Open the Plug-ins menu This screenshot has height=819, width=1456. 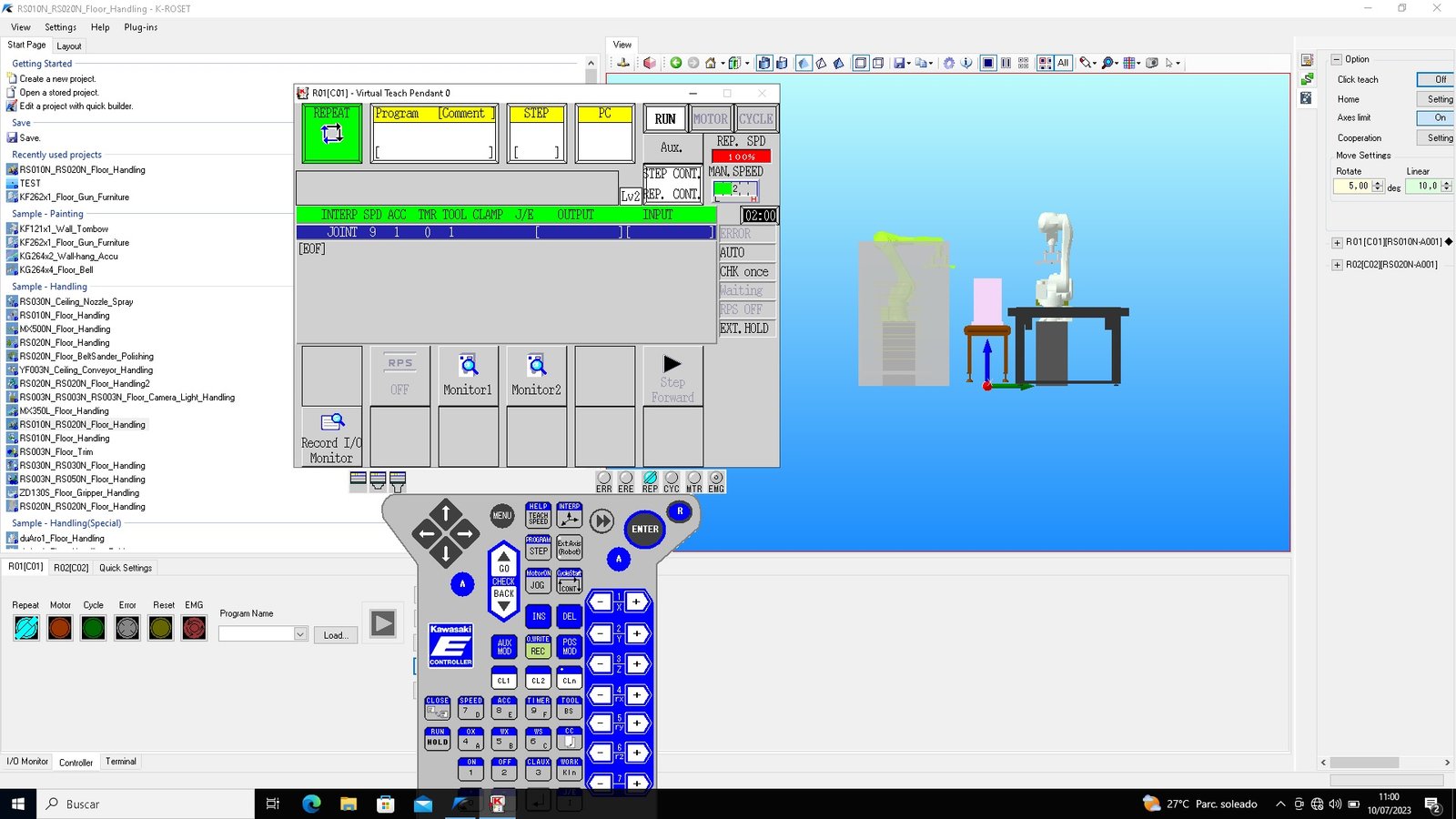[140, 27]
